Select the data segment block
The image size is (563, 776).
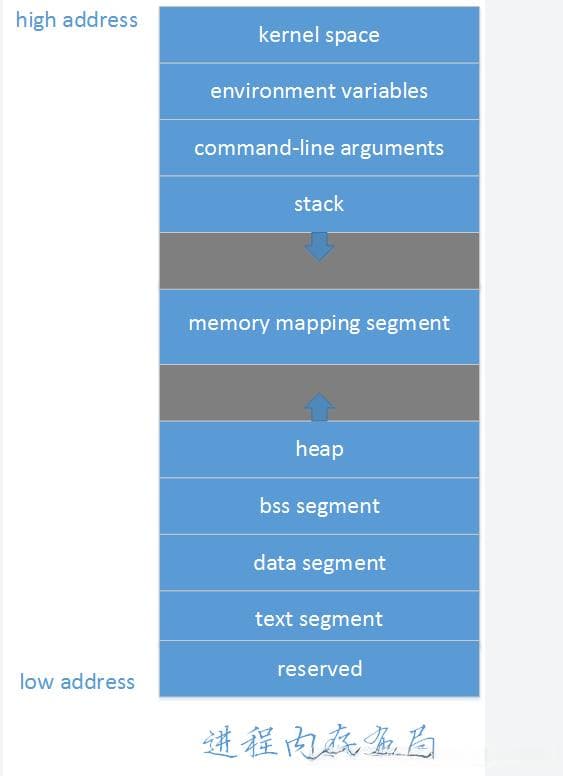(x=319, y=563)
